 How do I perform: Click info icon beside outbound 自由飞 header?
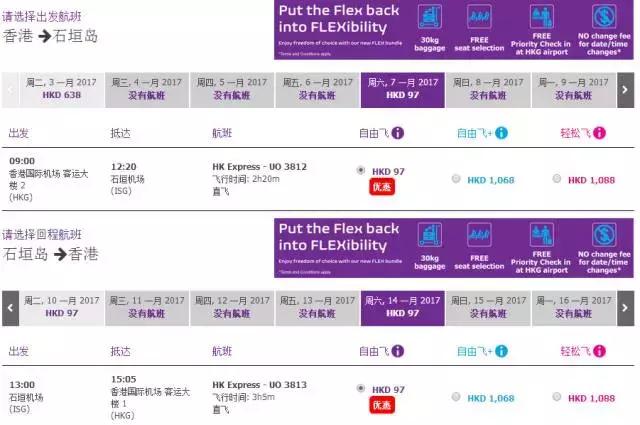pos(398,132)
